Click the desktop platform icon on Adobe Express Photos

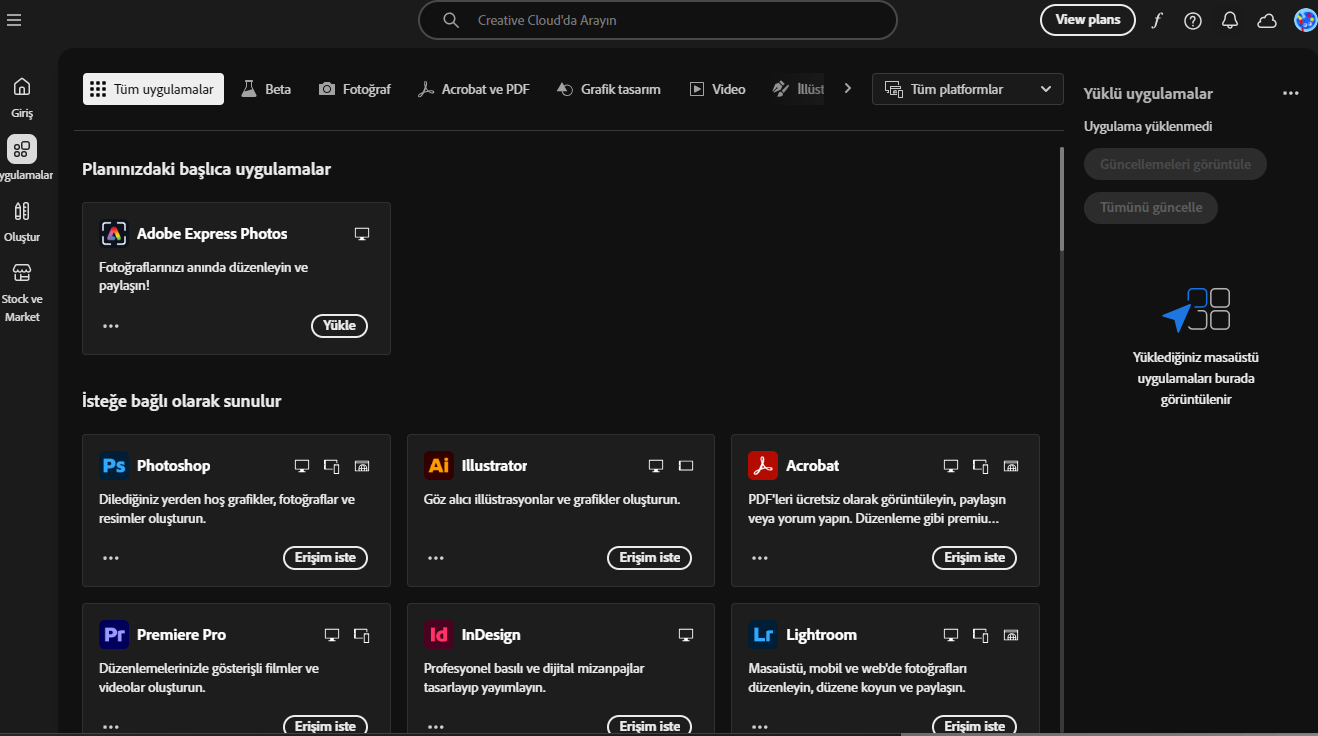point(362,234)
